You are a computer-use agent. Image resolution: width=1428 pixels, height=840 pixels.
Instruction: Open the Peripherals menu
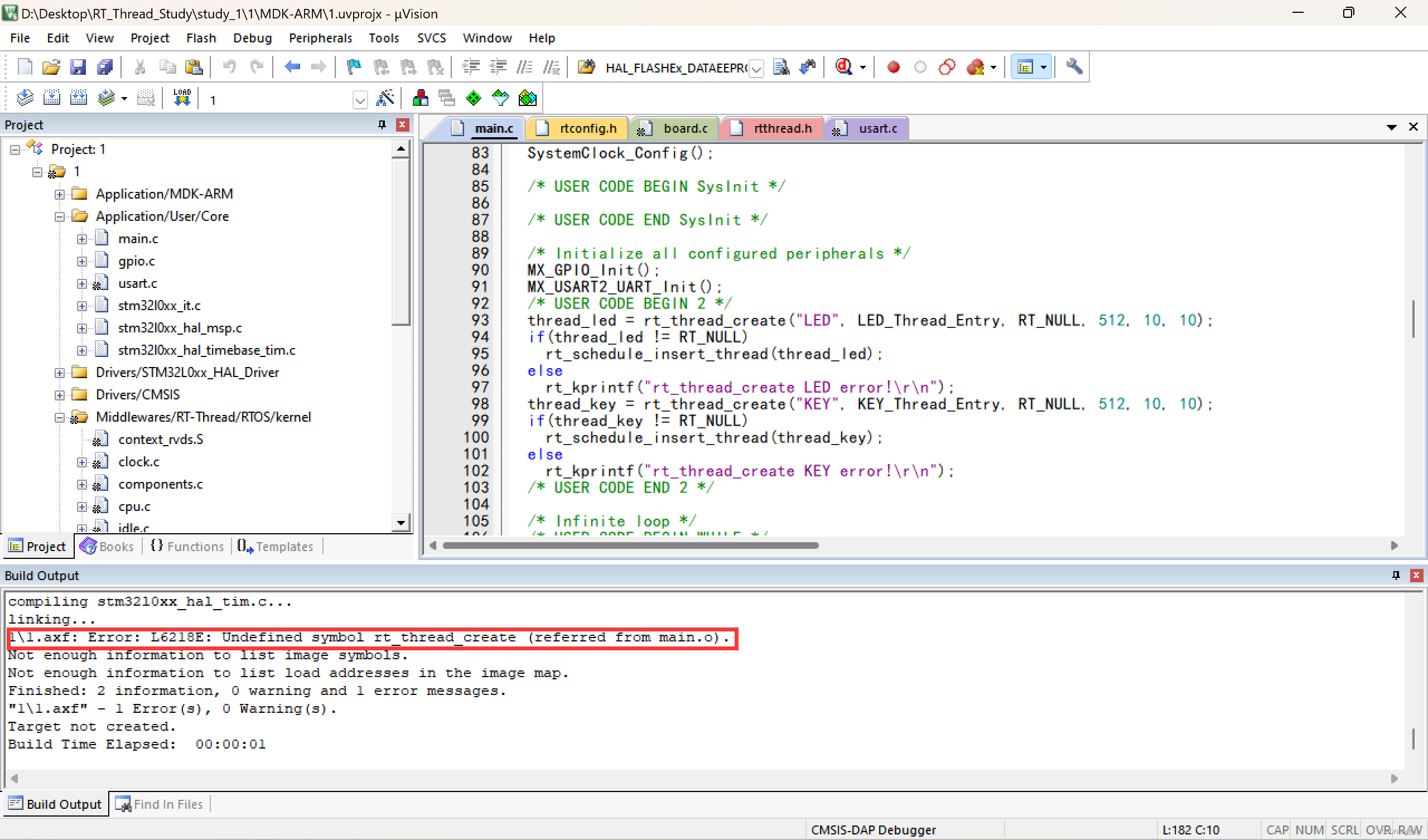[x=320, y=38]
